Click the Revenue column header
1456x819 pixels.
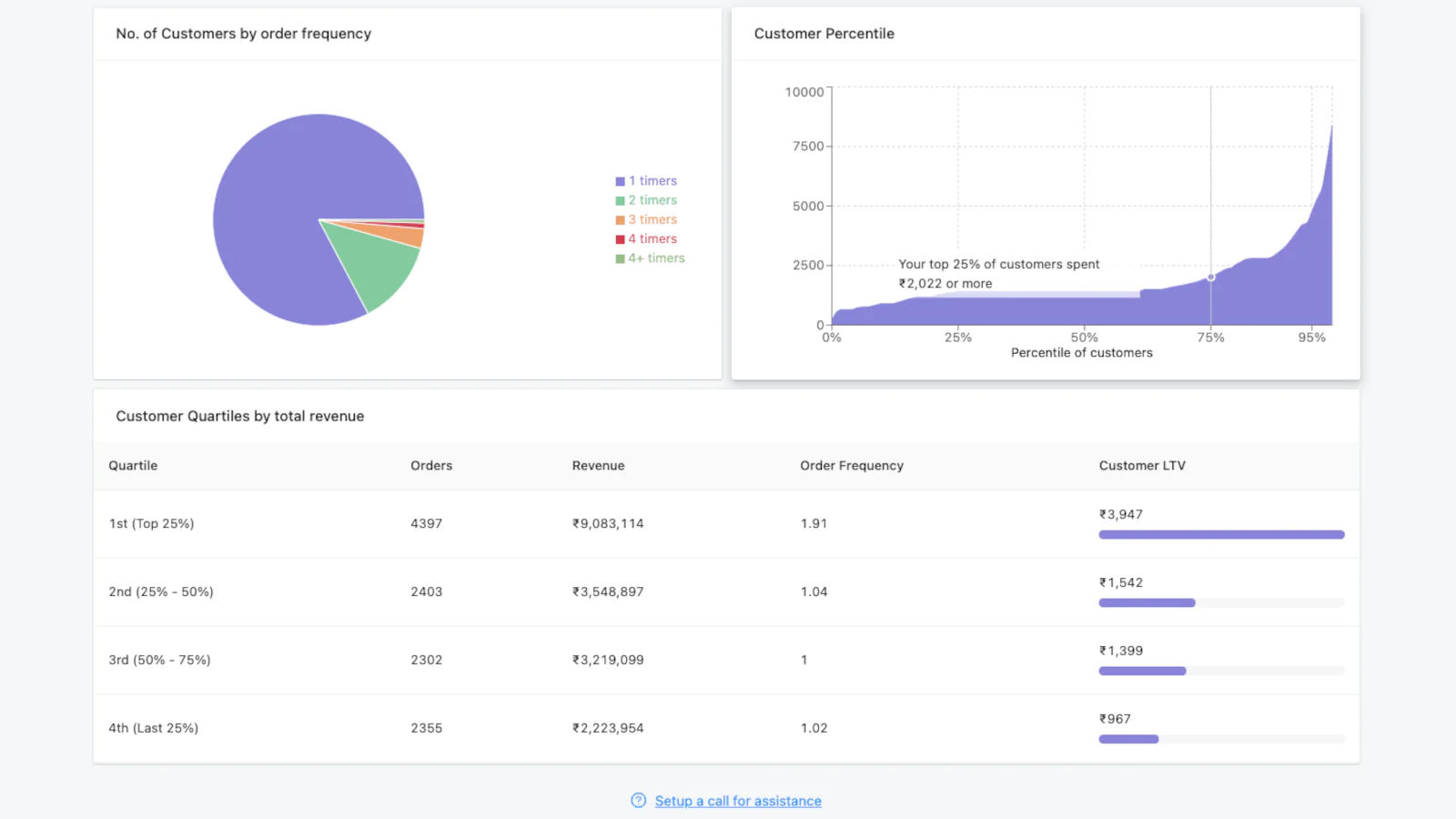[x=598, y=466]
